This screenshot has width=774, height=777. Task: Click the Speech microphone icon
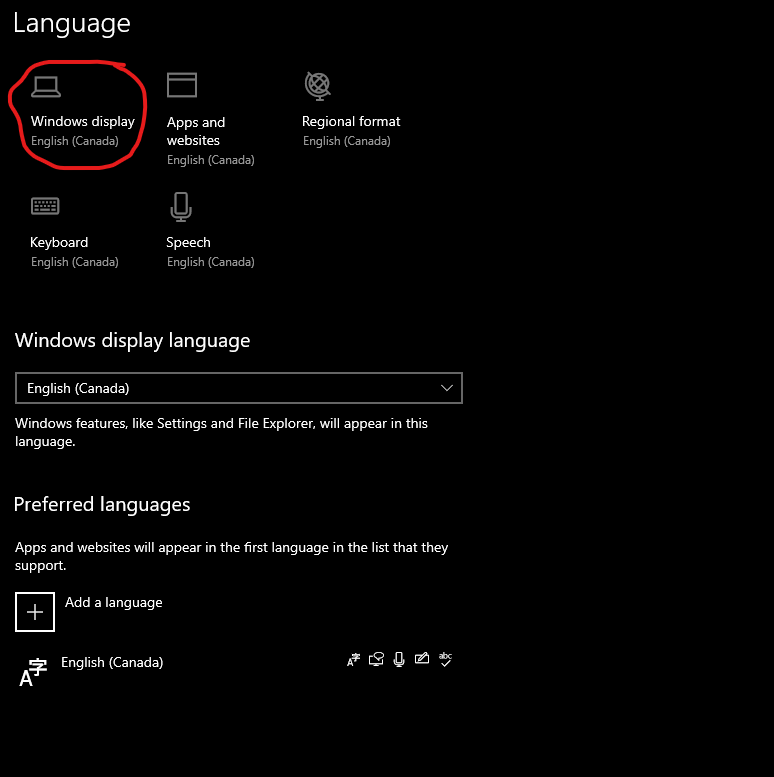pos(181,207)
